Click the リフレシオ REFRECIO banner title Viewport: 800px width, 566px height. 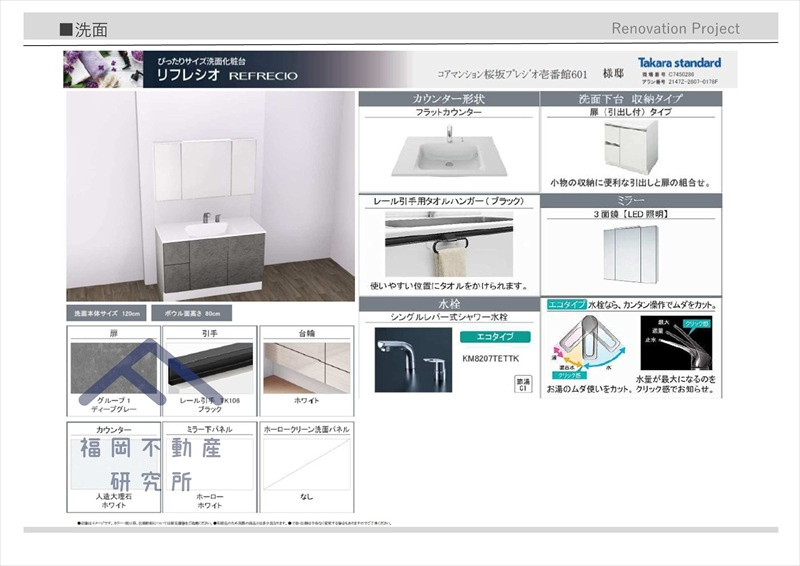tap(227, 76)
